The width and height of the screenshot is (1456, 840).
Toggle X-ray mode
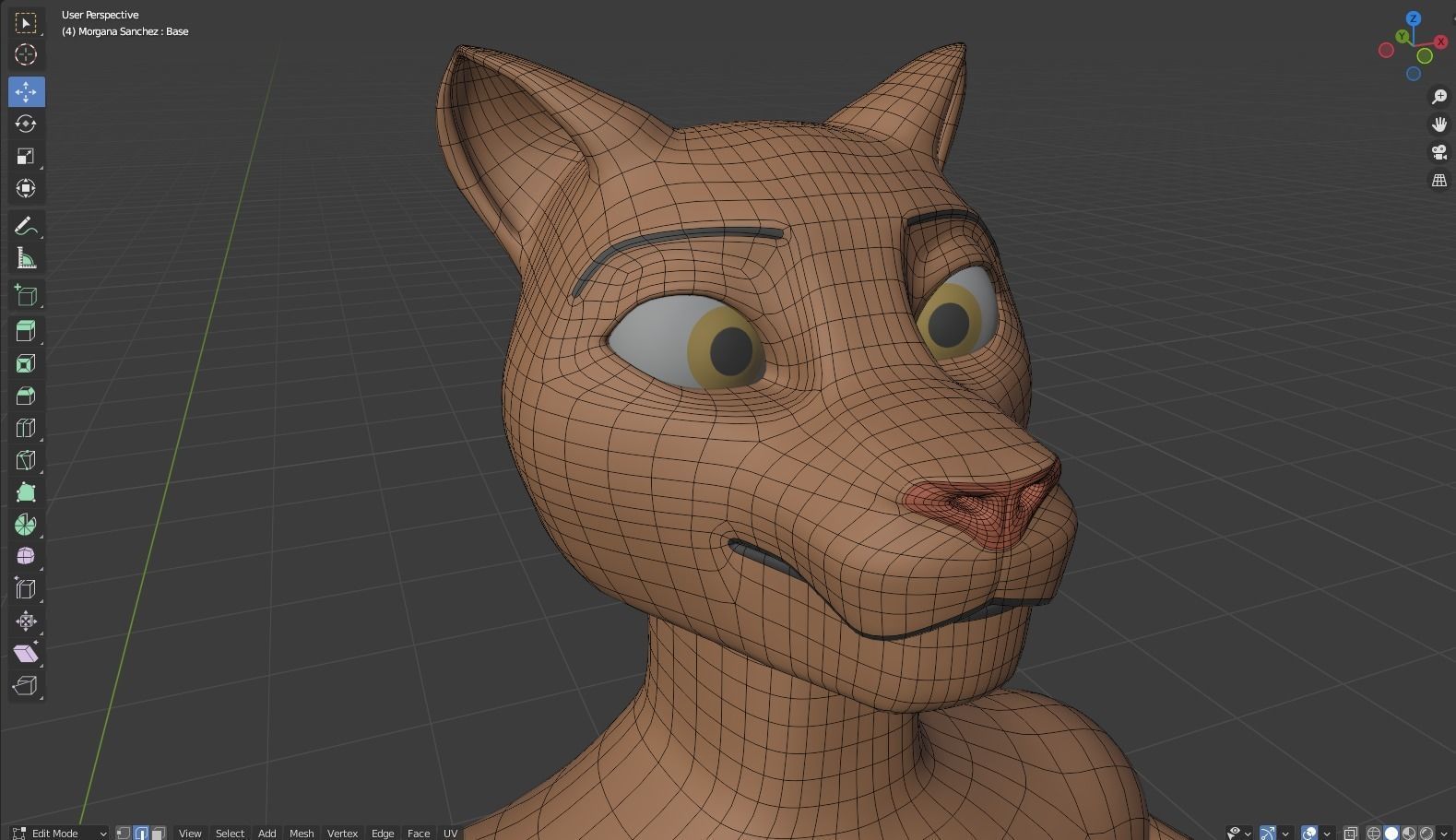point(1351,833)
